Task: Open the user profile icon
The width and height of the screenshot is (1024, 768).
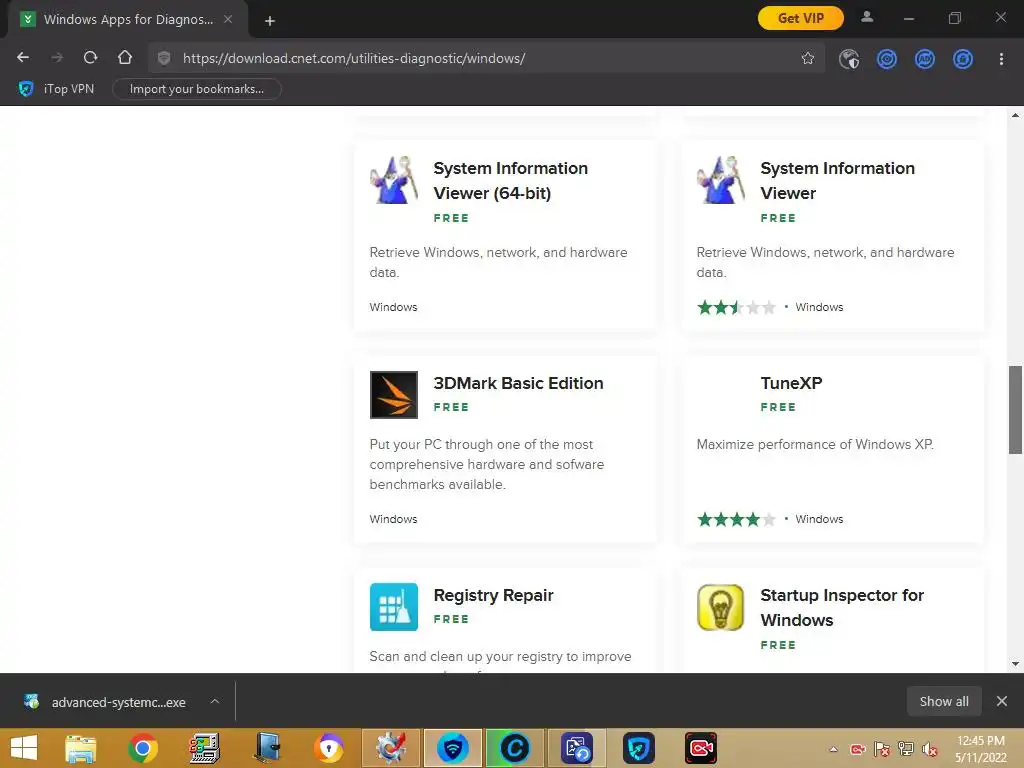Action: [867, 18]
